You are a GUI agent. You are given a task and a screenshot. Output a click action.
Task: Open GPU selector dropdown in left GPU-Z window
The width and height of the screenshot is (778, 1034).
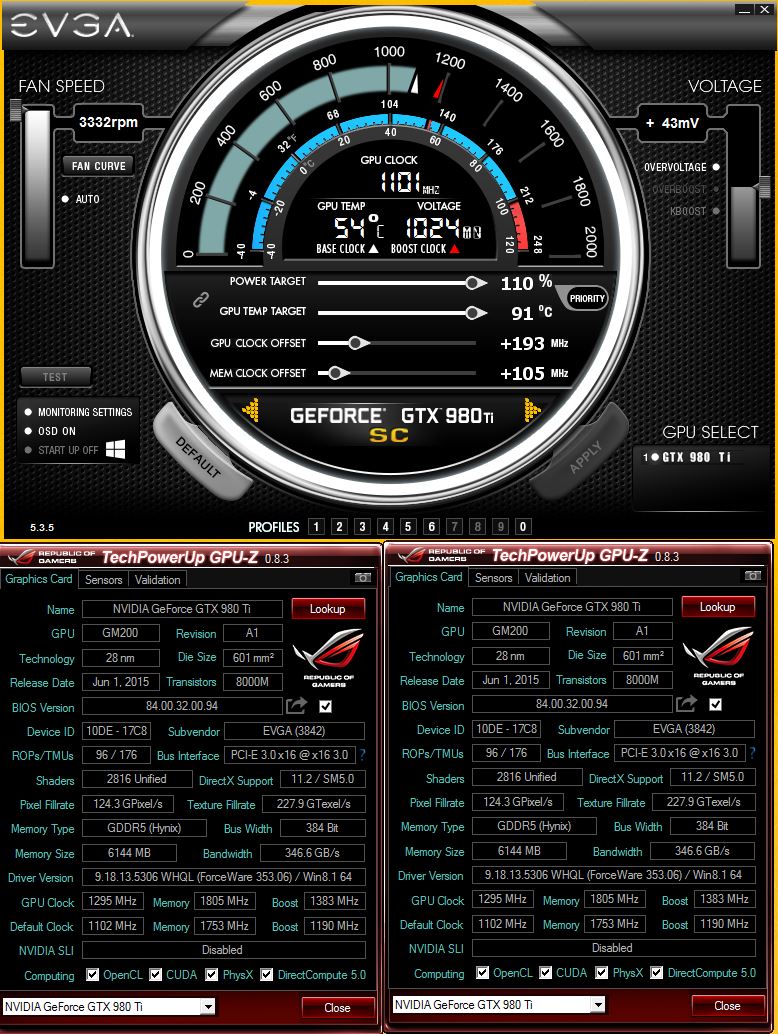208,1006
